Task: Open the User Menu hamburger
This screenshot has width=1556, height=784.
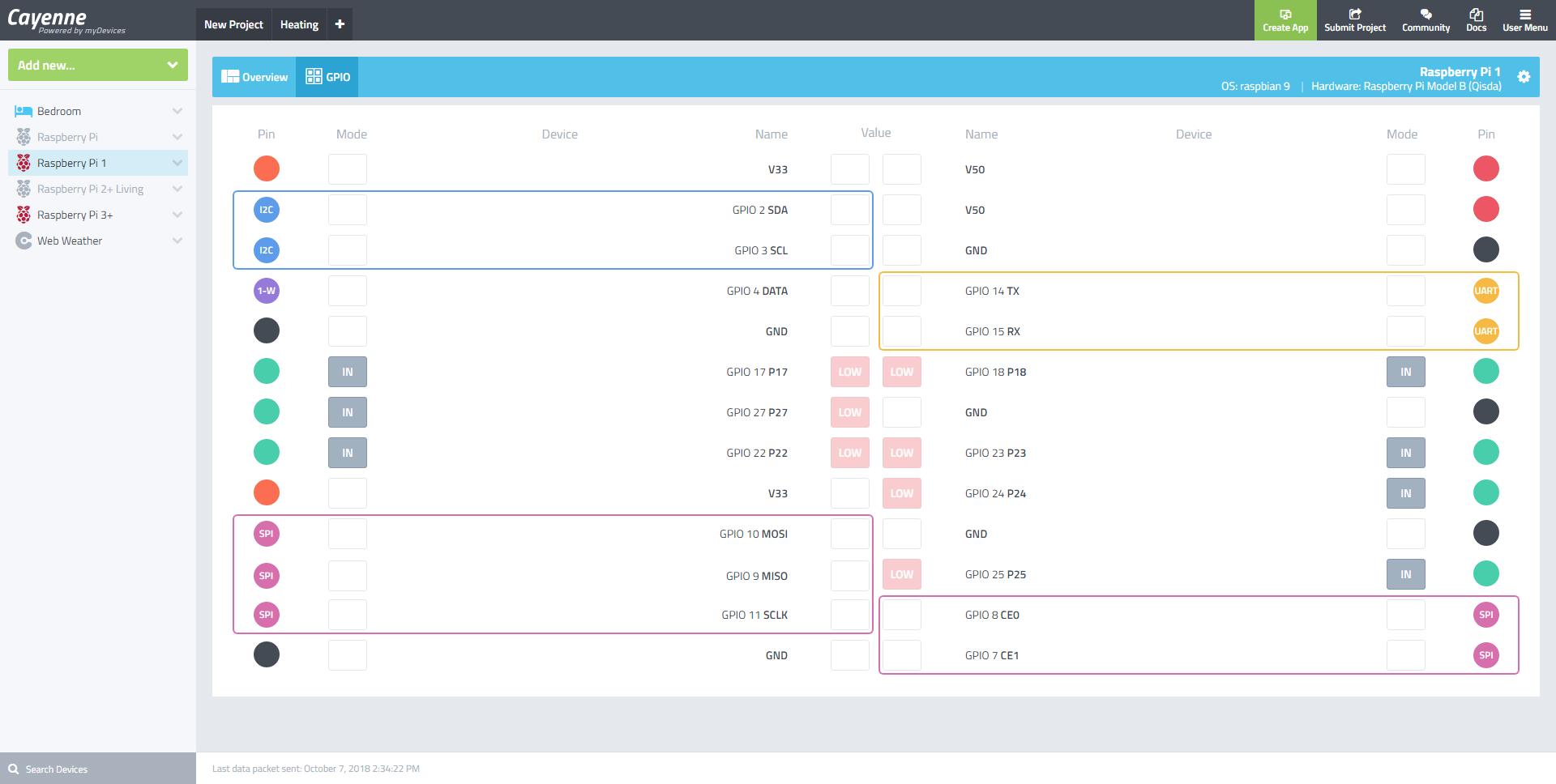Action: tap(1524, 20)
